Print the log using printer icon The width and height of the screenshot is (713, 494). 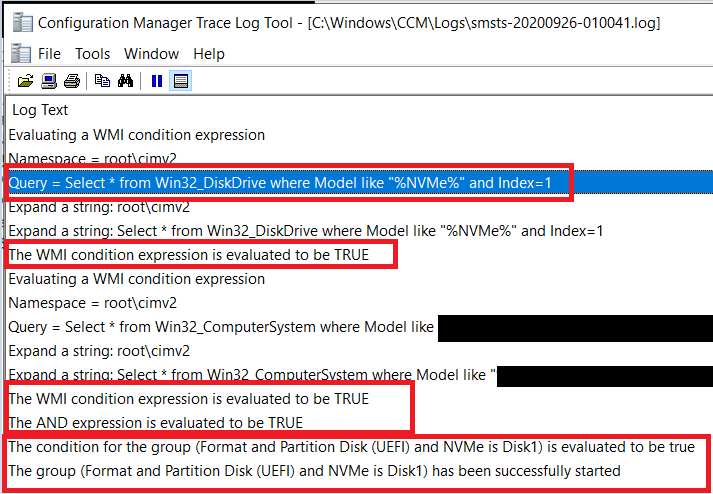[72, 81]
